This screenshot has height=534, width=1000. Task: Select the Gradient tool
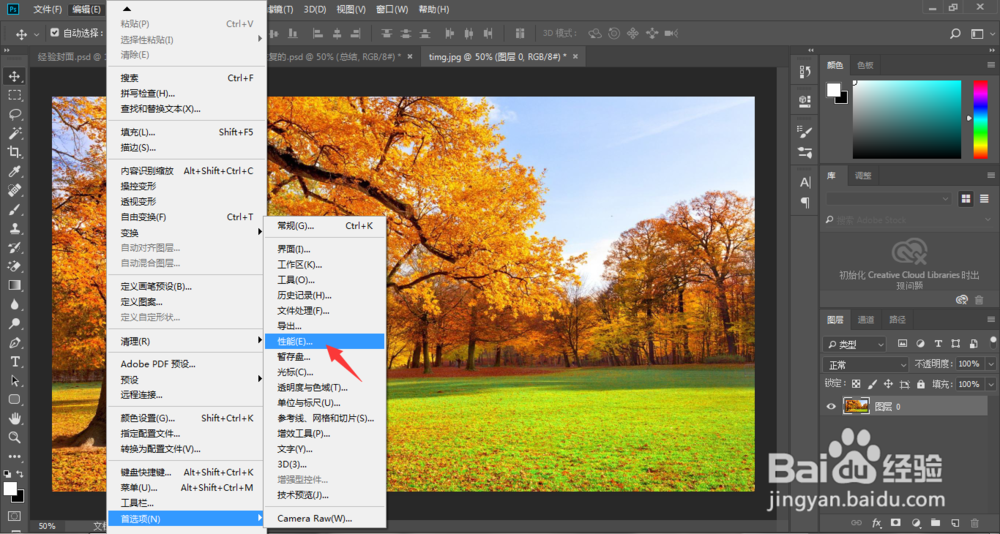[15, 285]
